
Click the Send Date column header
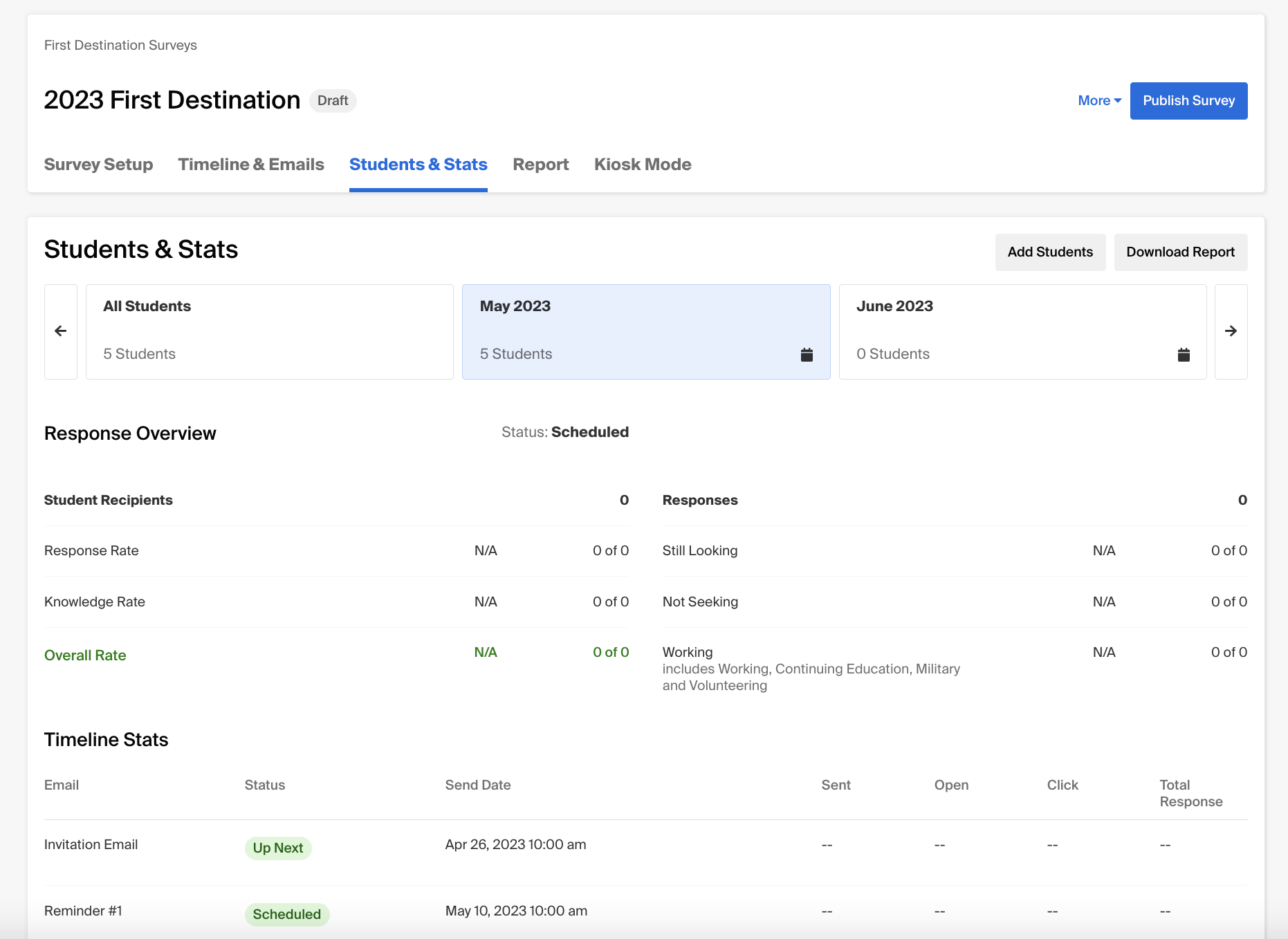(478, 785)
